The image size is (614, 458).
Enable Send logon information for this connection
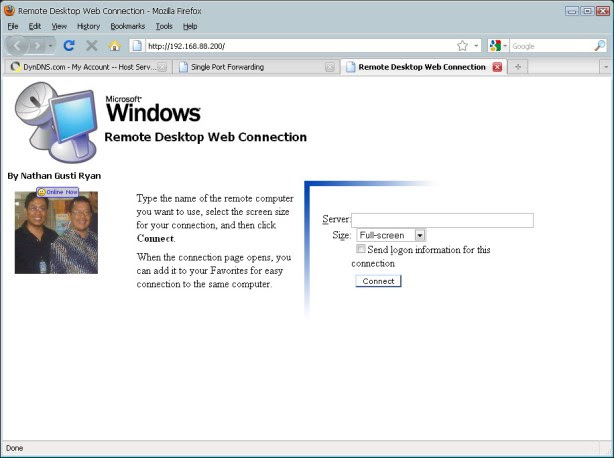pyautogui.click(x=361, y=249)
